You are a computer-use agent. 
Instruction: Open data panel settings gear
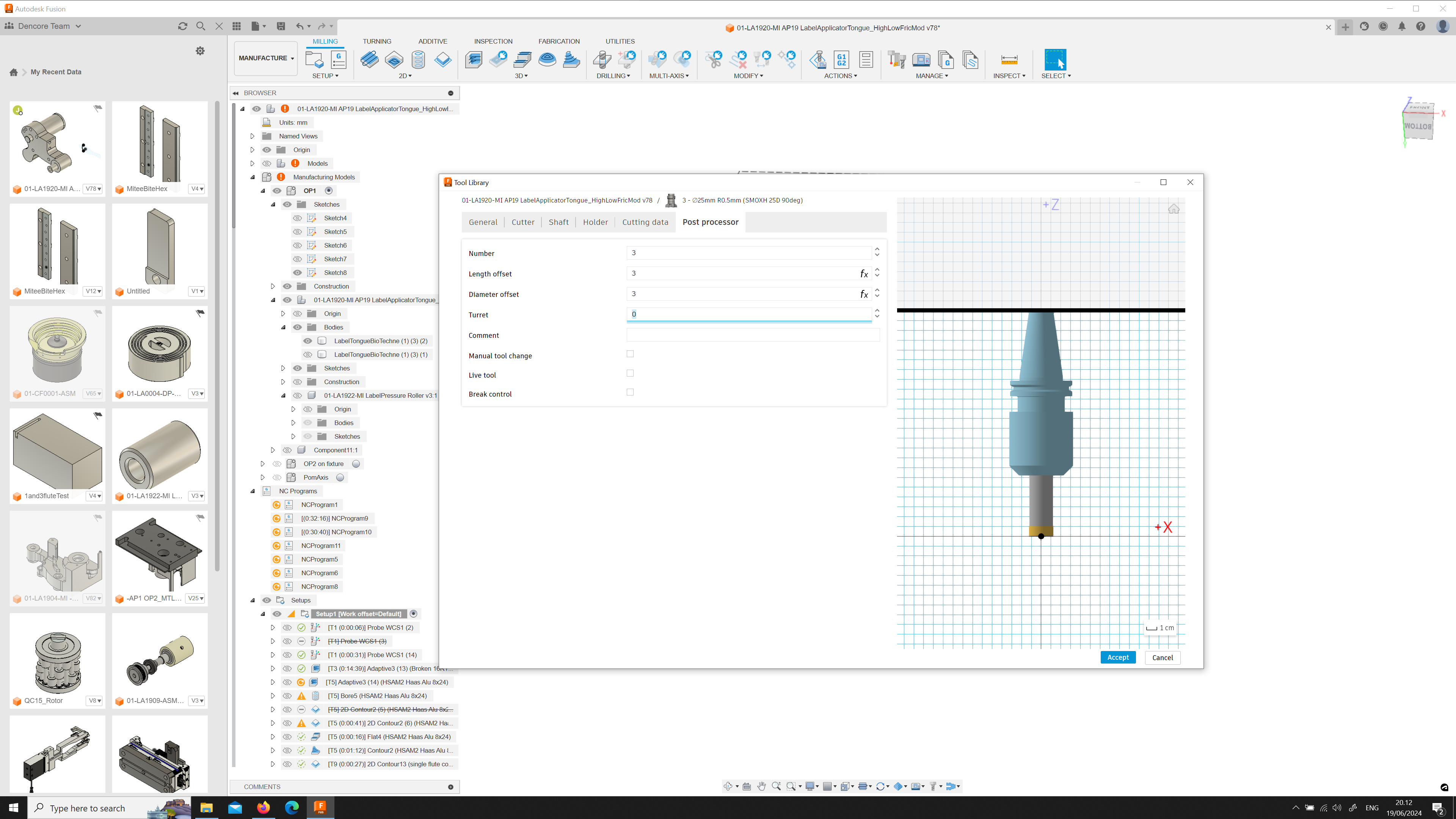[200, 51]
